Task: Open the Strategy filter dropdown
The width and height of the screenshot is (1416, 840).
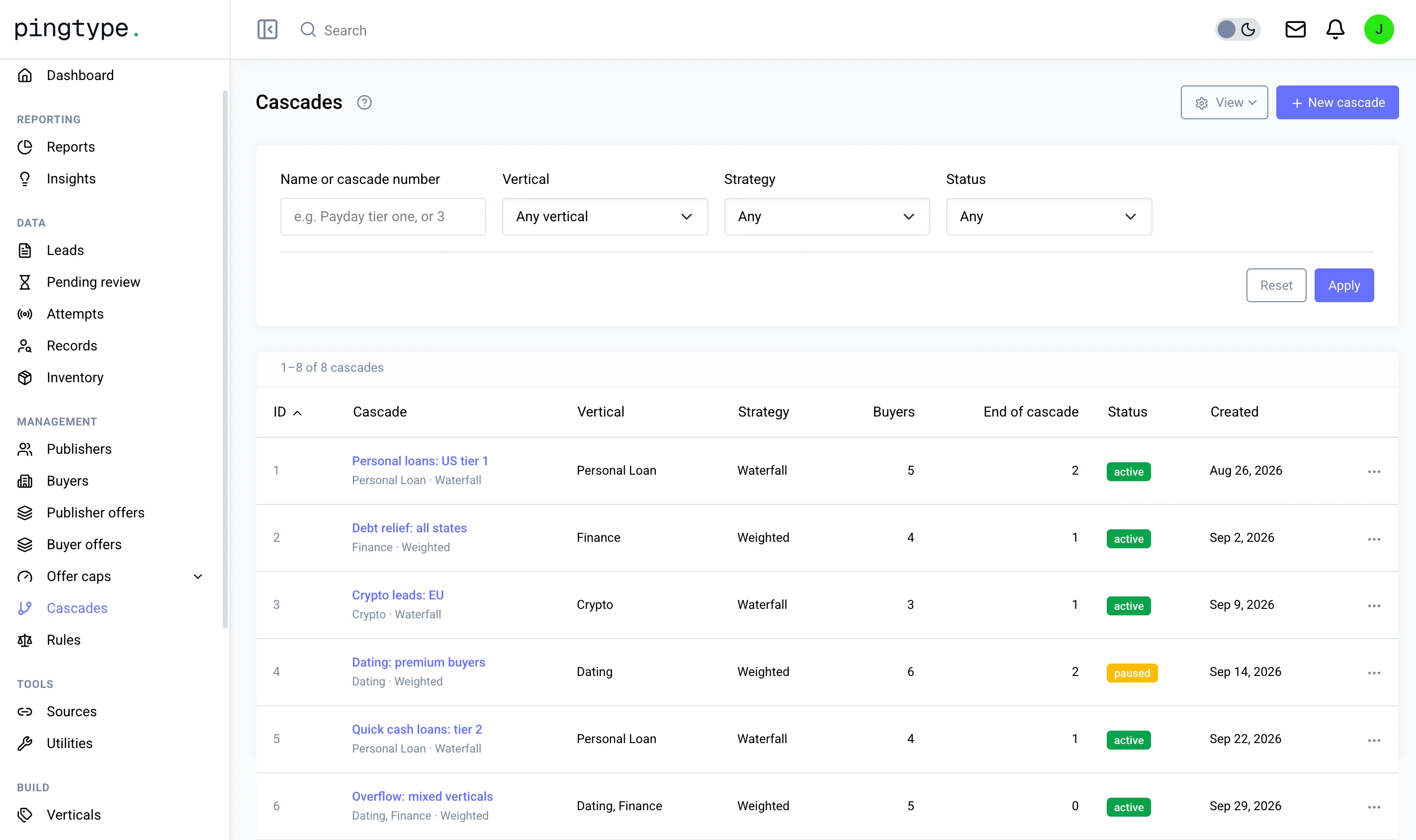Action: tap(827, 217)
